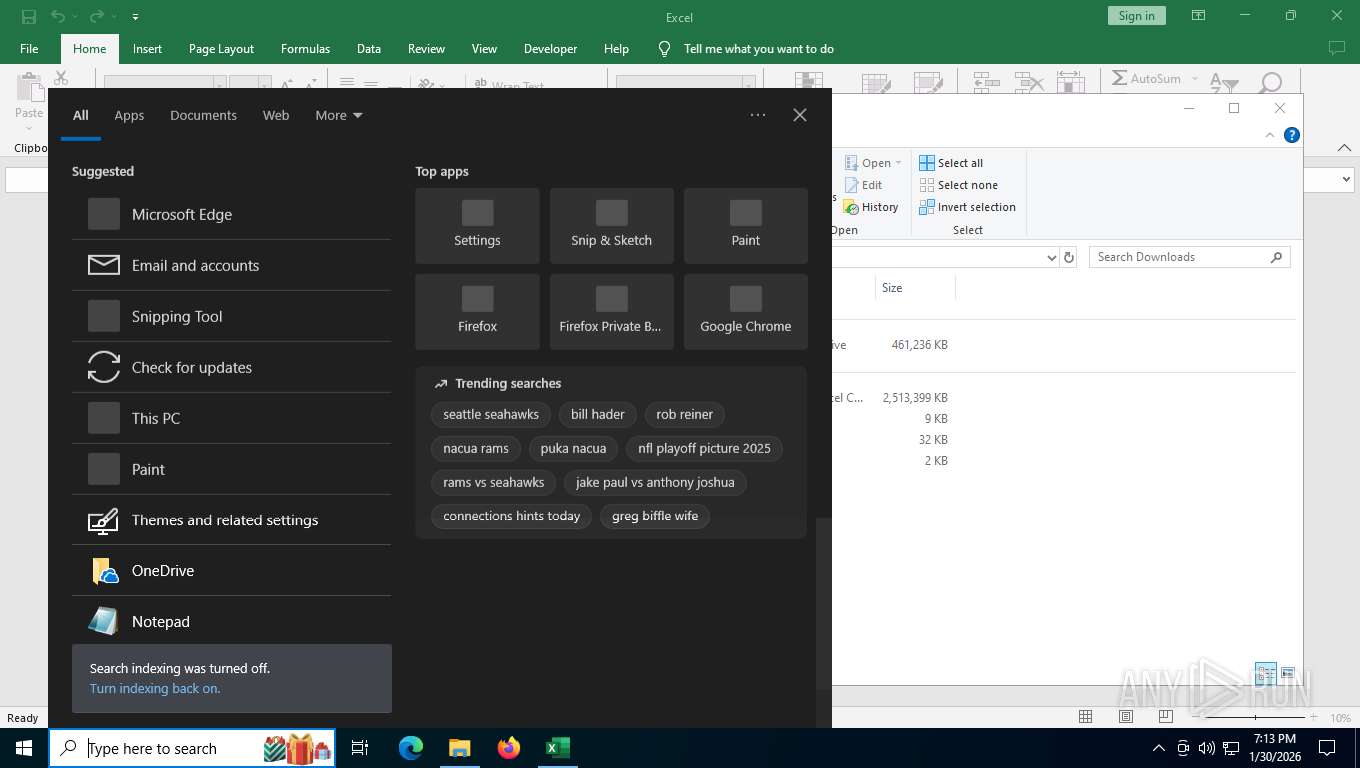Screen dimensions: 1360x768
Task: Select the Apps search filter tab
Action: tap(129, 115)
